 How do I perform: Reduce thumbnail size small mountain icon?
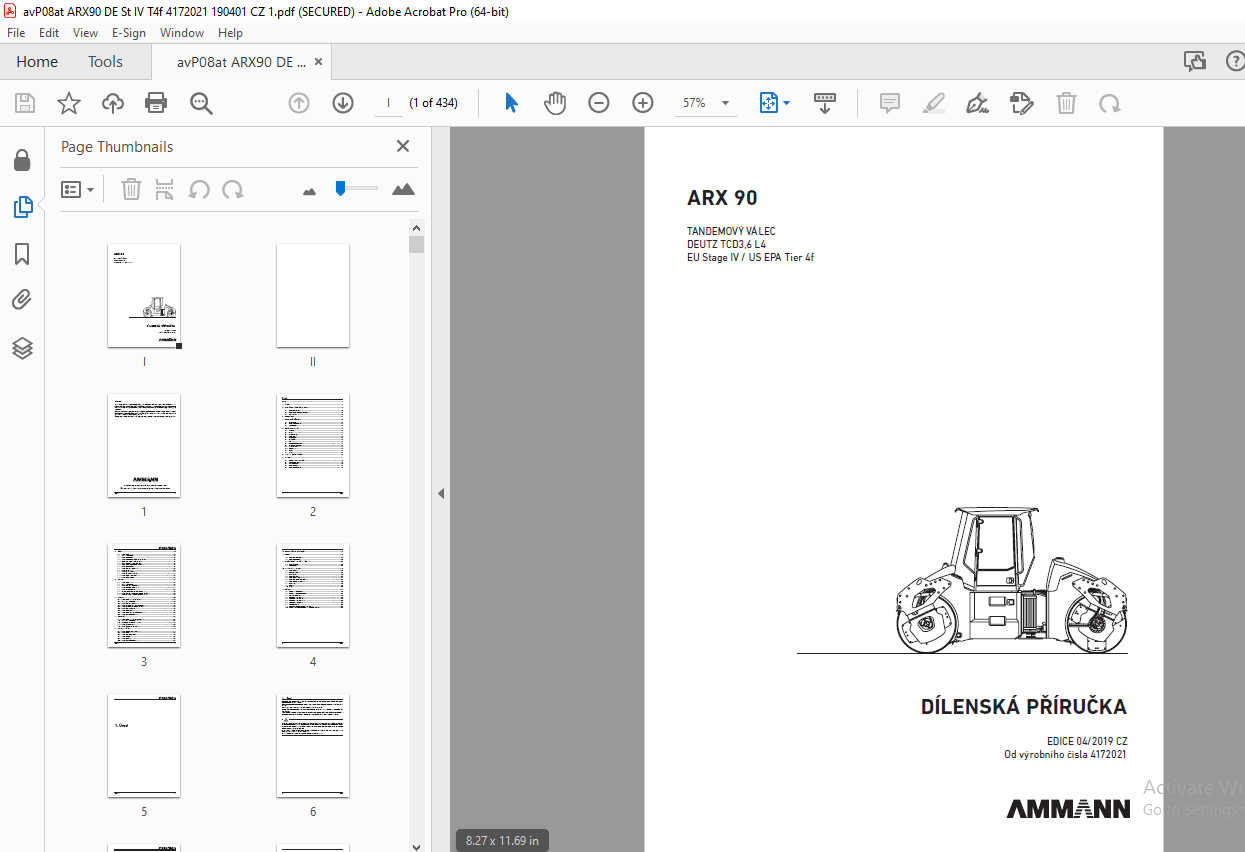(x=309, y=190)
